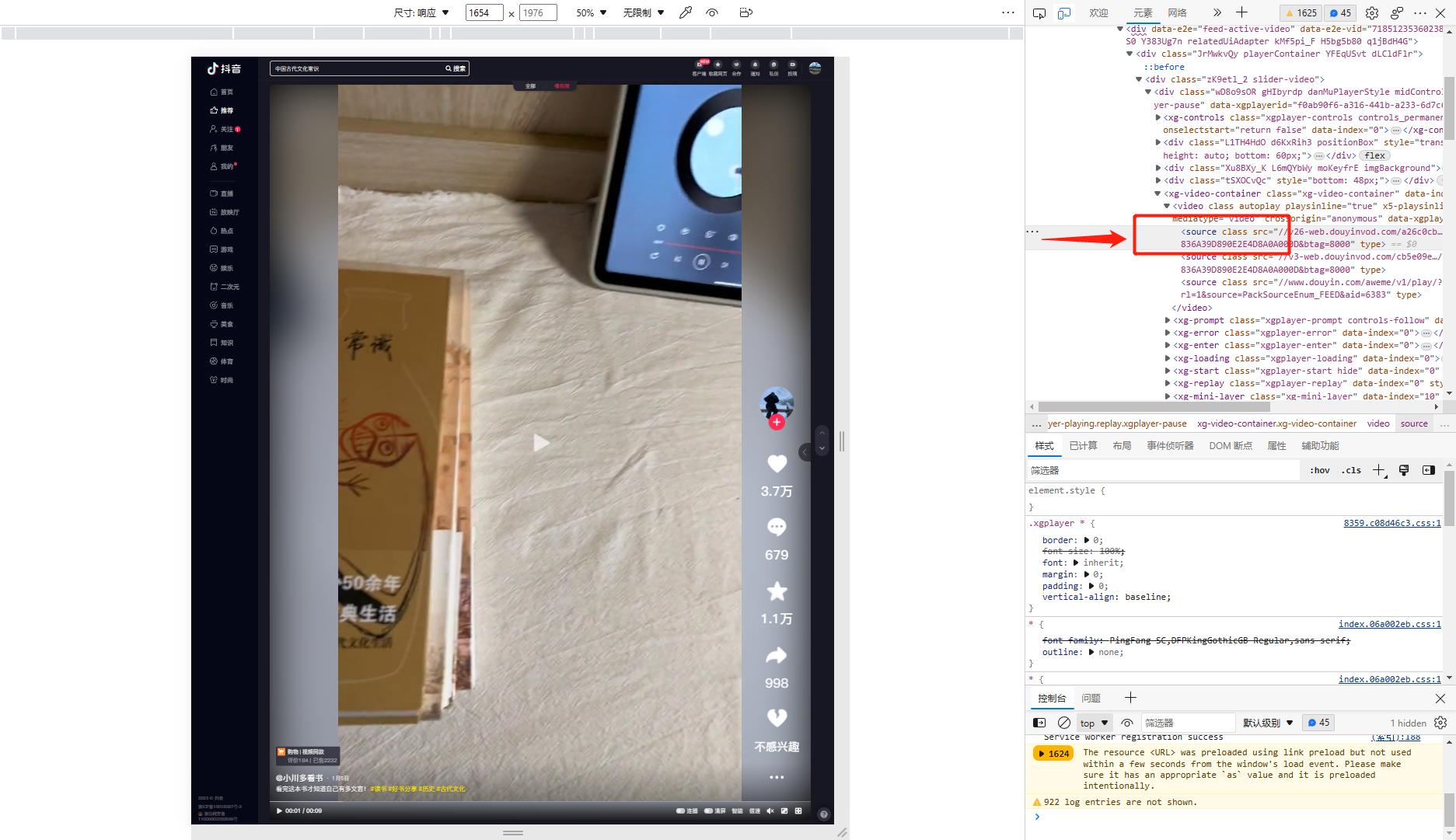Toggle device emulation mode icon

coord(1064,12)
